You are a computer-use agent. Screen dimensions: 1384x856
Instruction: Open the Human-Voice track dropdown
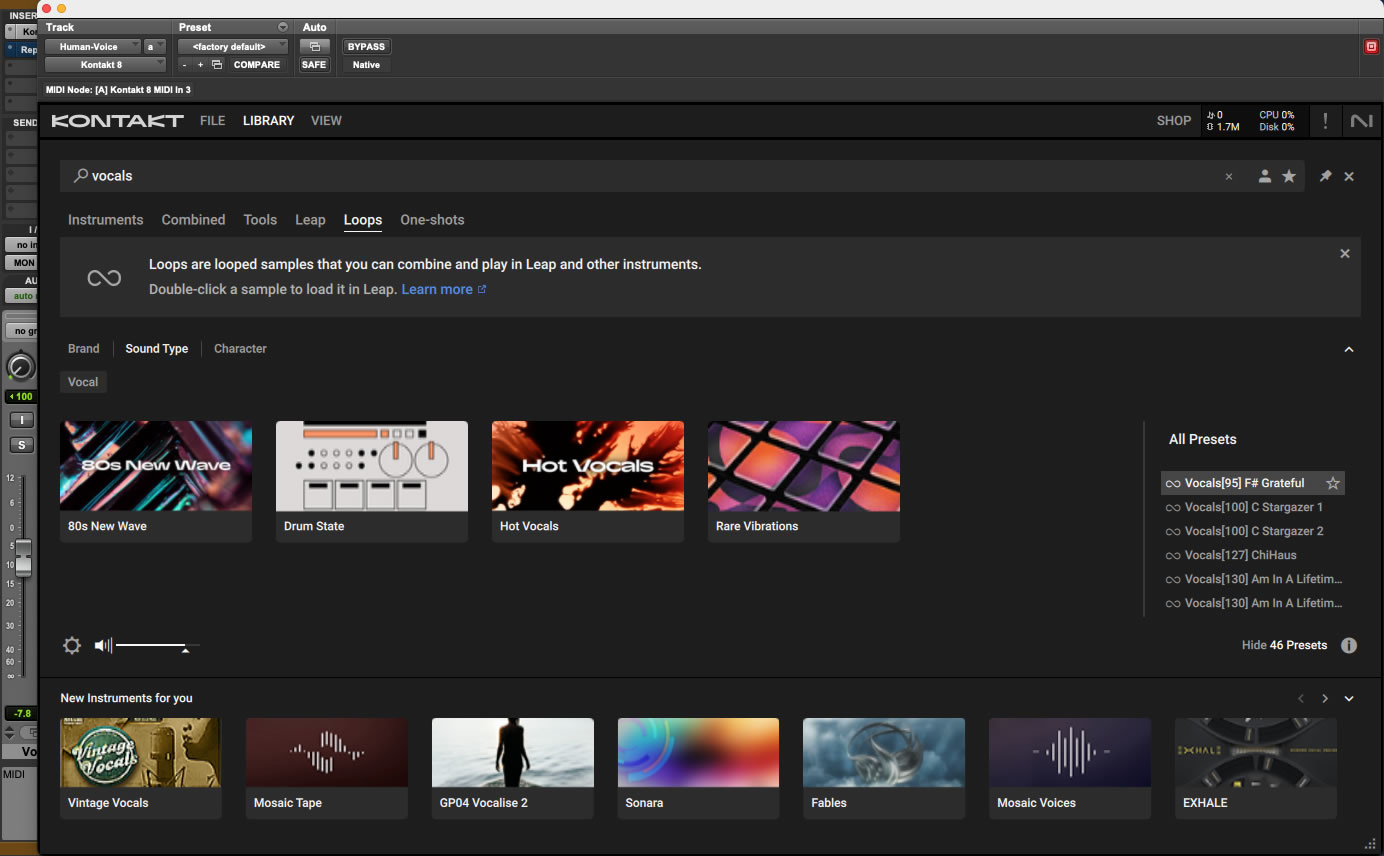click(92, 46)
